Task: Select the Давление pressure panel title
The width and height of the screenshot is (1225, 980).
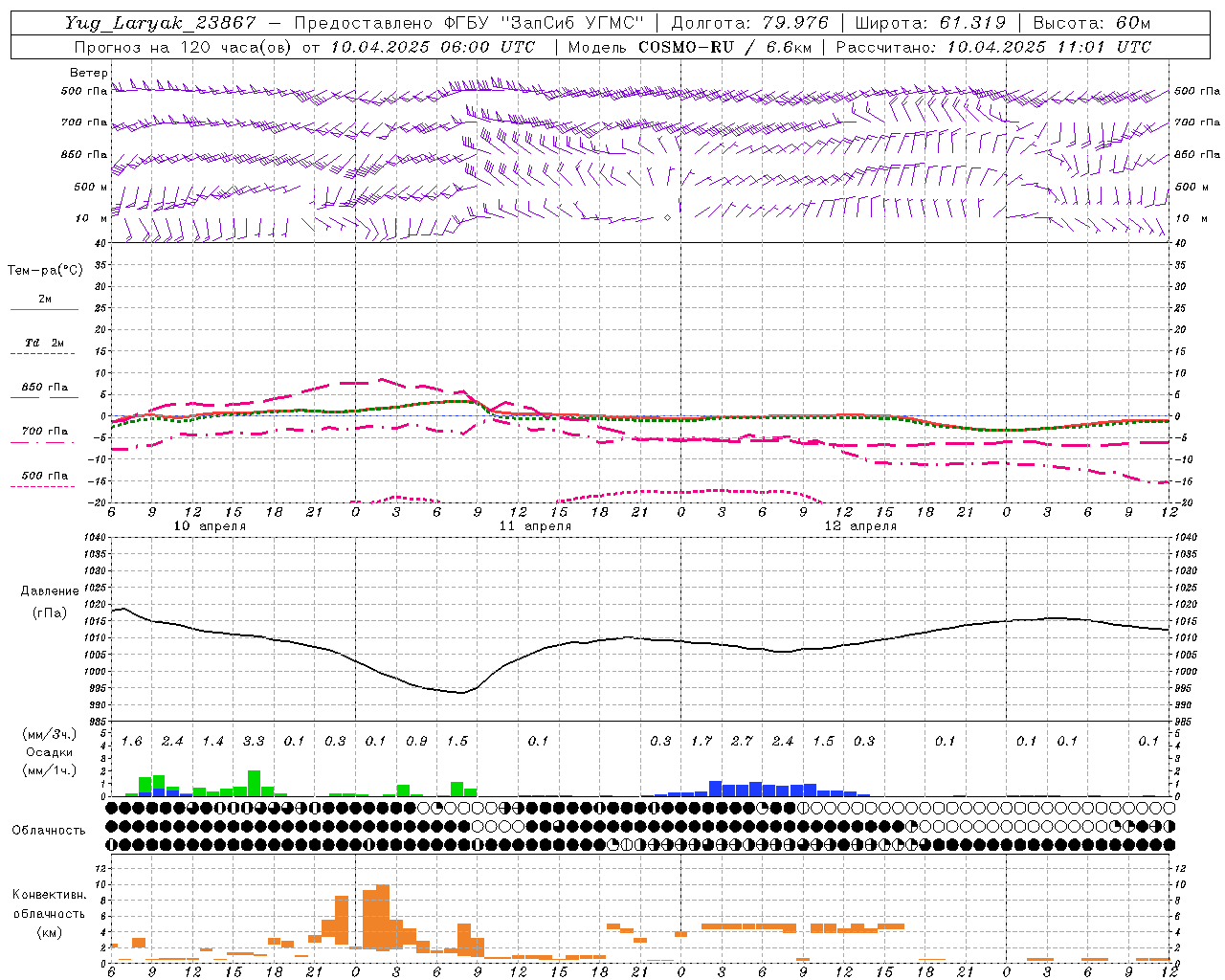Action: [50, 591]
